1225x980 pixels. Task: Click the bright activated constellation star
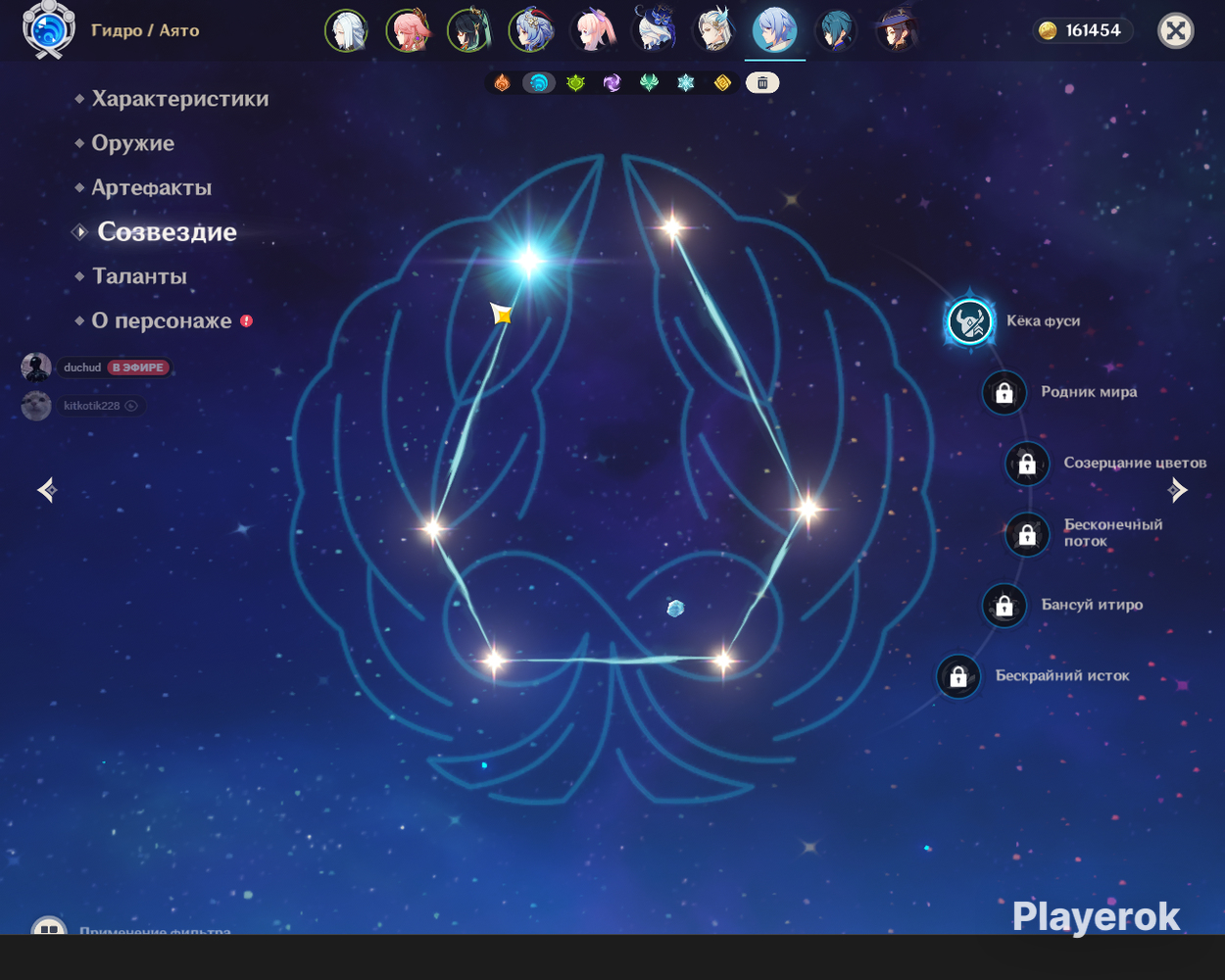click(x=529, y=260)
